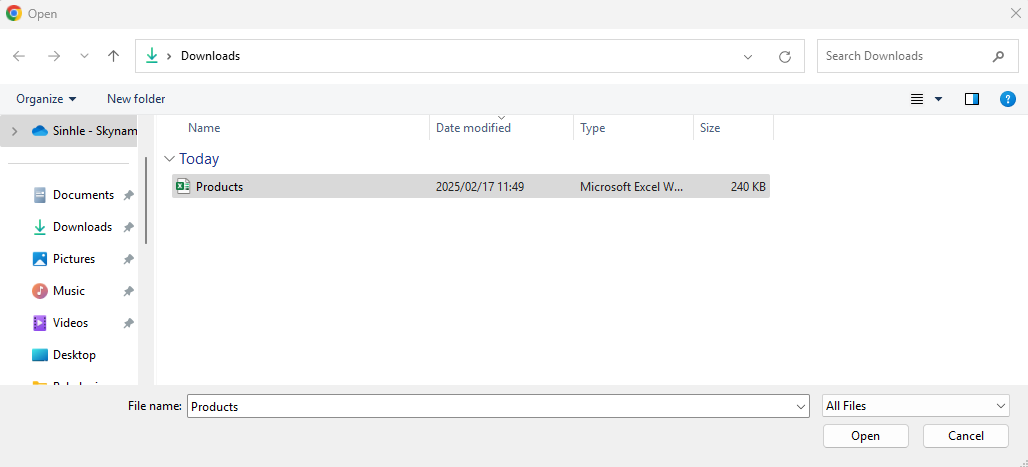Viewport: 1028px width, 467px height.
Task: Open the Pictures folder in sidebar
Action: (x=74, y=259)
